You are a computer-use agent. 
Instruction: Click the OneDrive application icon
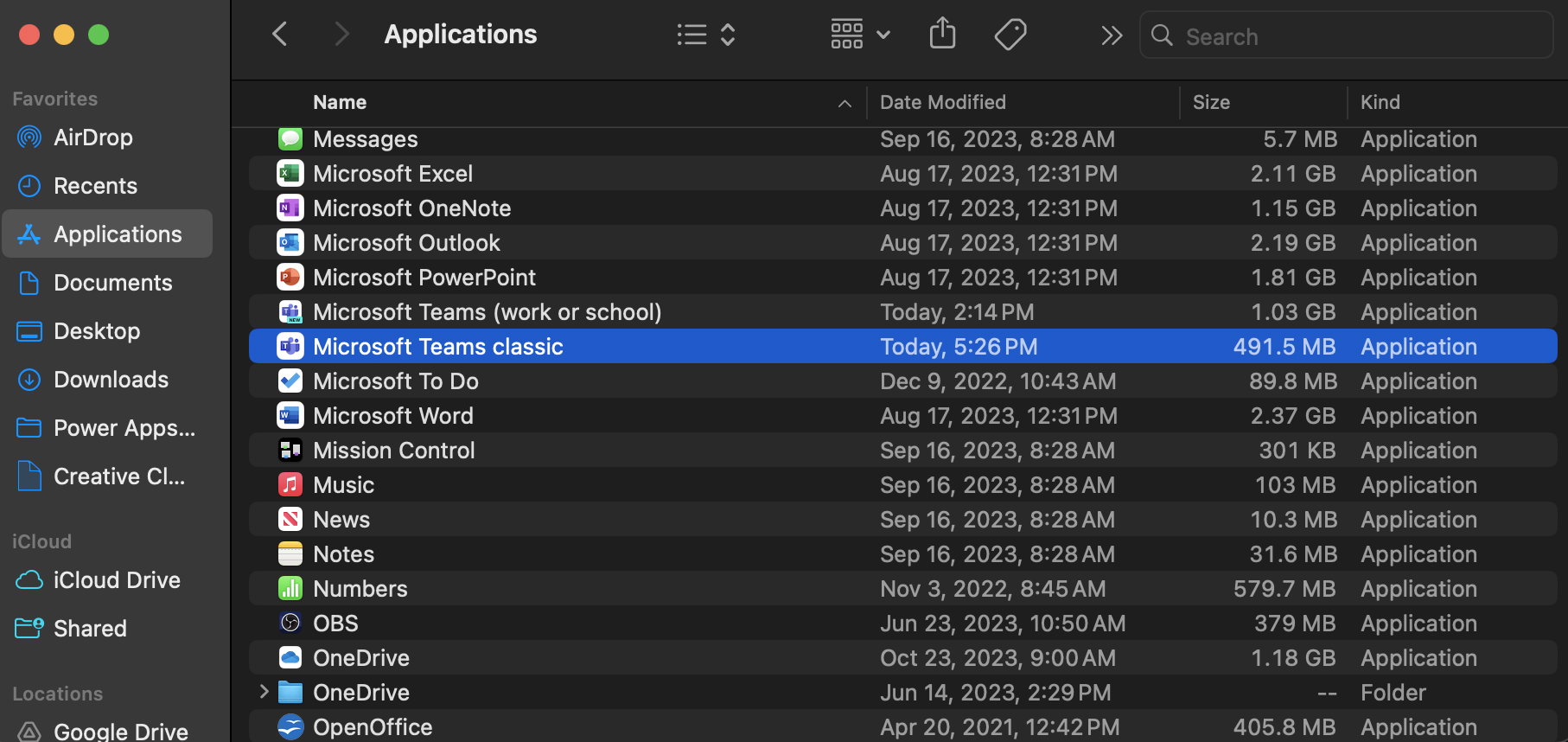coord(290,658)
